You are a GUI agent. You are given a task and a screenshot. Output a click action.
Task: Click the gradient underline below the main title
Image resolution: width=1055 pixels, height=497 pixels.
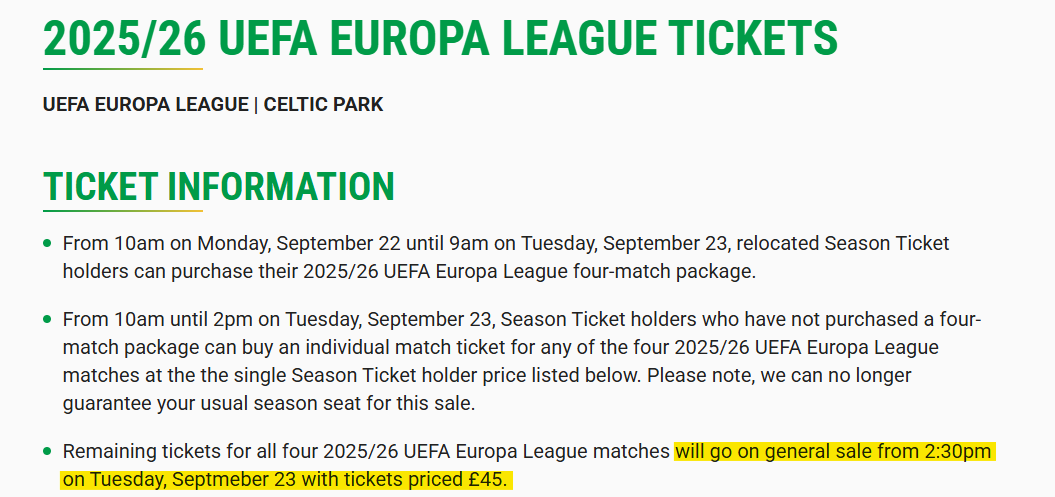pos(123,69)
